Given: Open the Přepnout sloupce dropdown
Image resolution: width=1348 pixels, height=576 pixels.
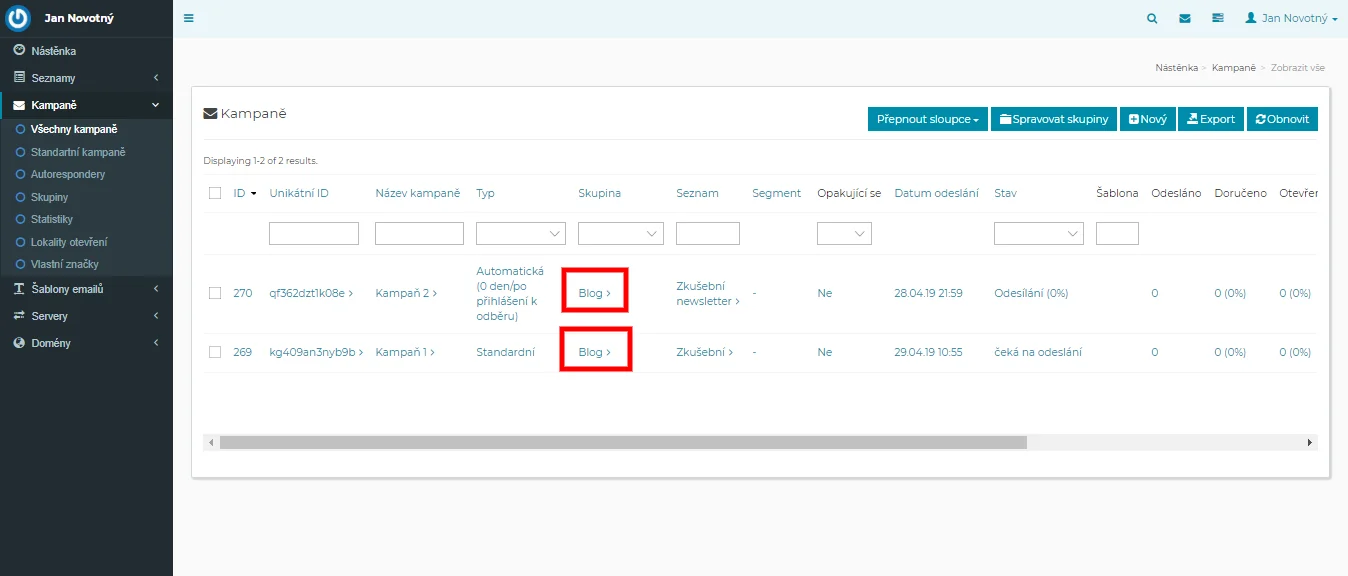Looking at the screenshot, I should [927, 119].
